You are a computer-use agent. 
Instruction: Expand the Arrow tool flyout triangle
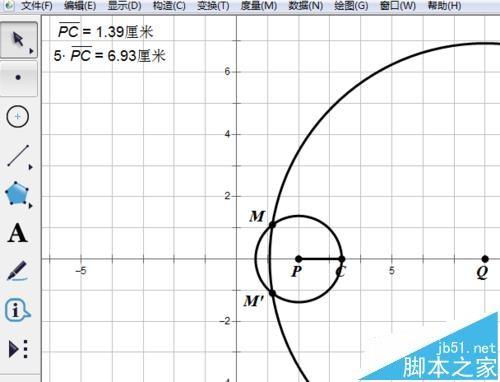tap(31, 51)
